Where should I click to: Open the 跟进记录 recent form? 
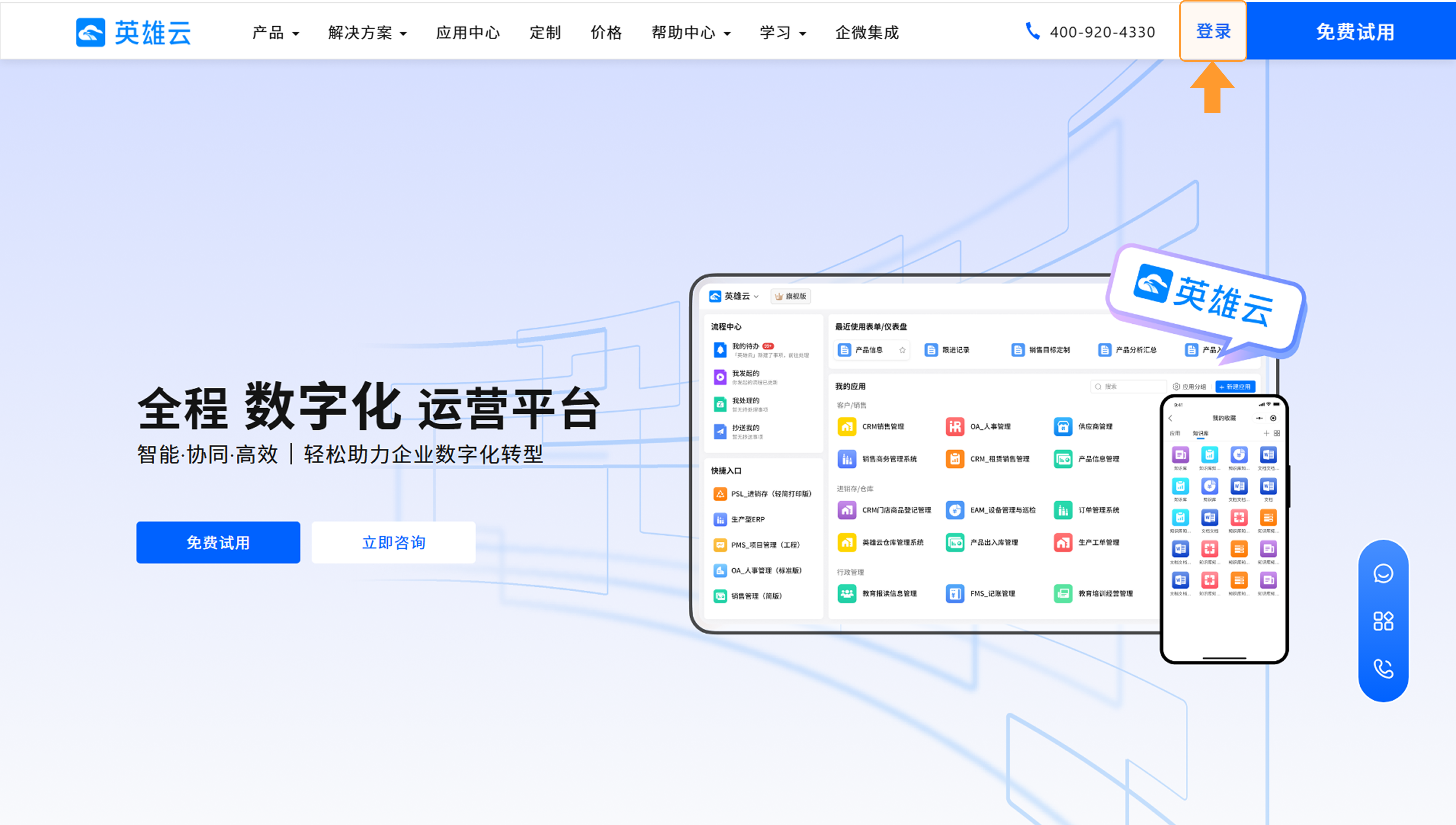click(x=947, y=350)
